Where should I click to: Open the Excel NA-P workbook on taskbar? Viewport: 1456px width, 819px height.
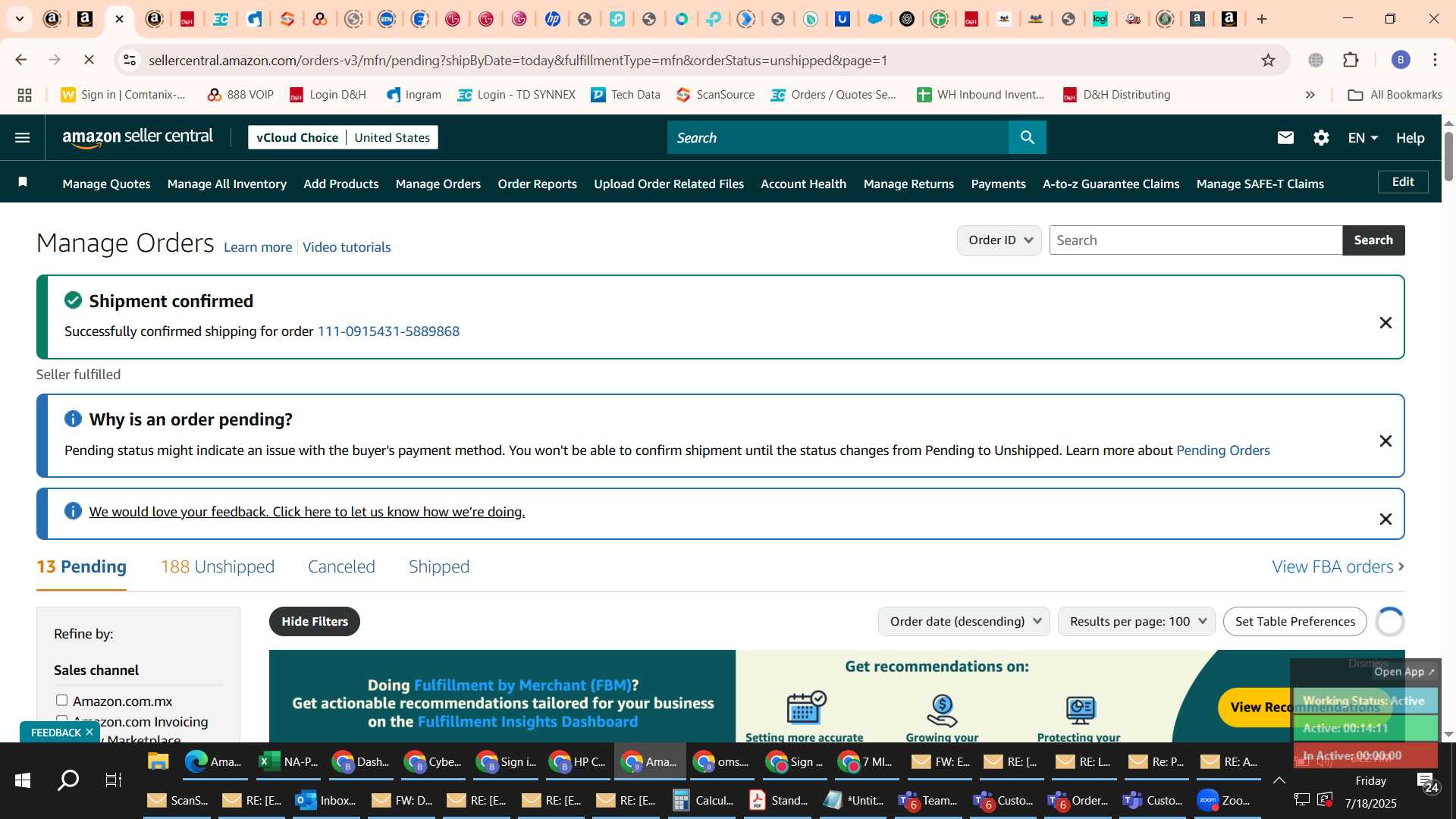point(288,761)
